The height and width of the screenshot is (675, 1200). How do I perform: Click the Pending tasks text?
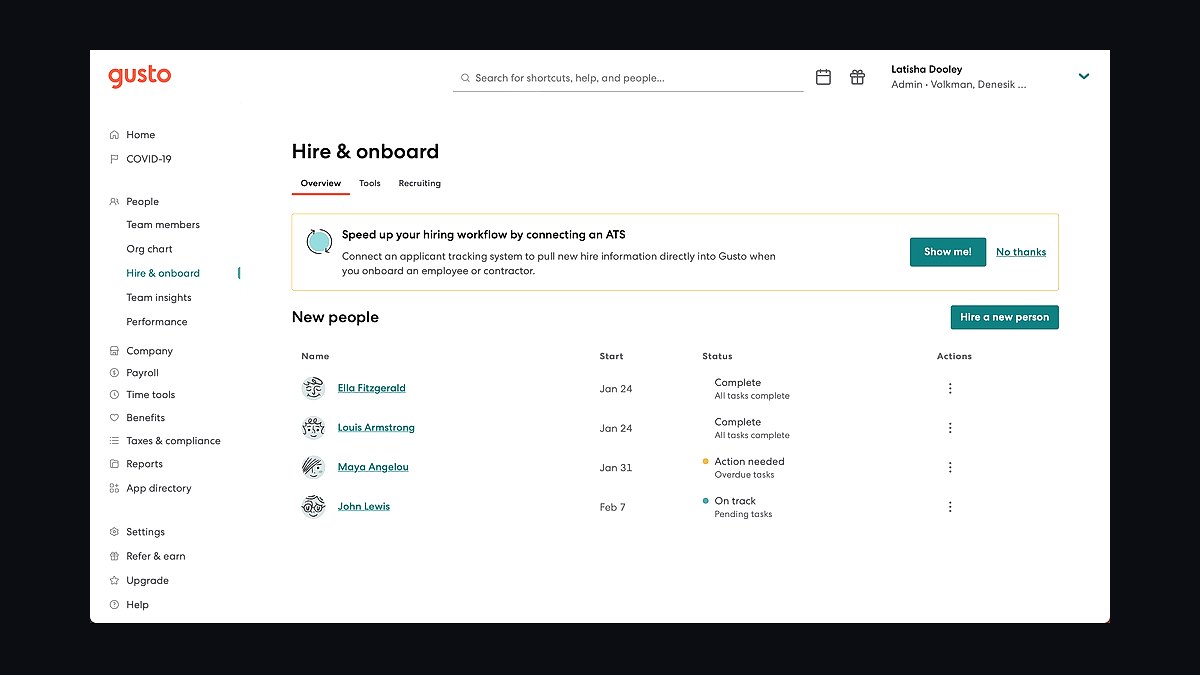coord(743,514)
